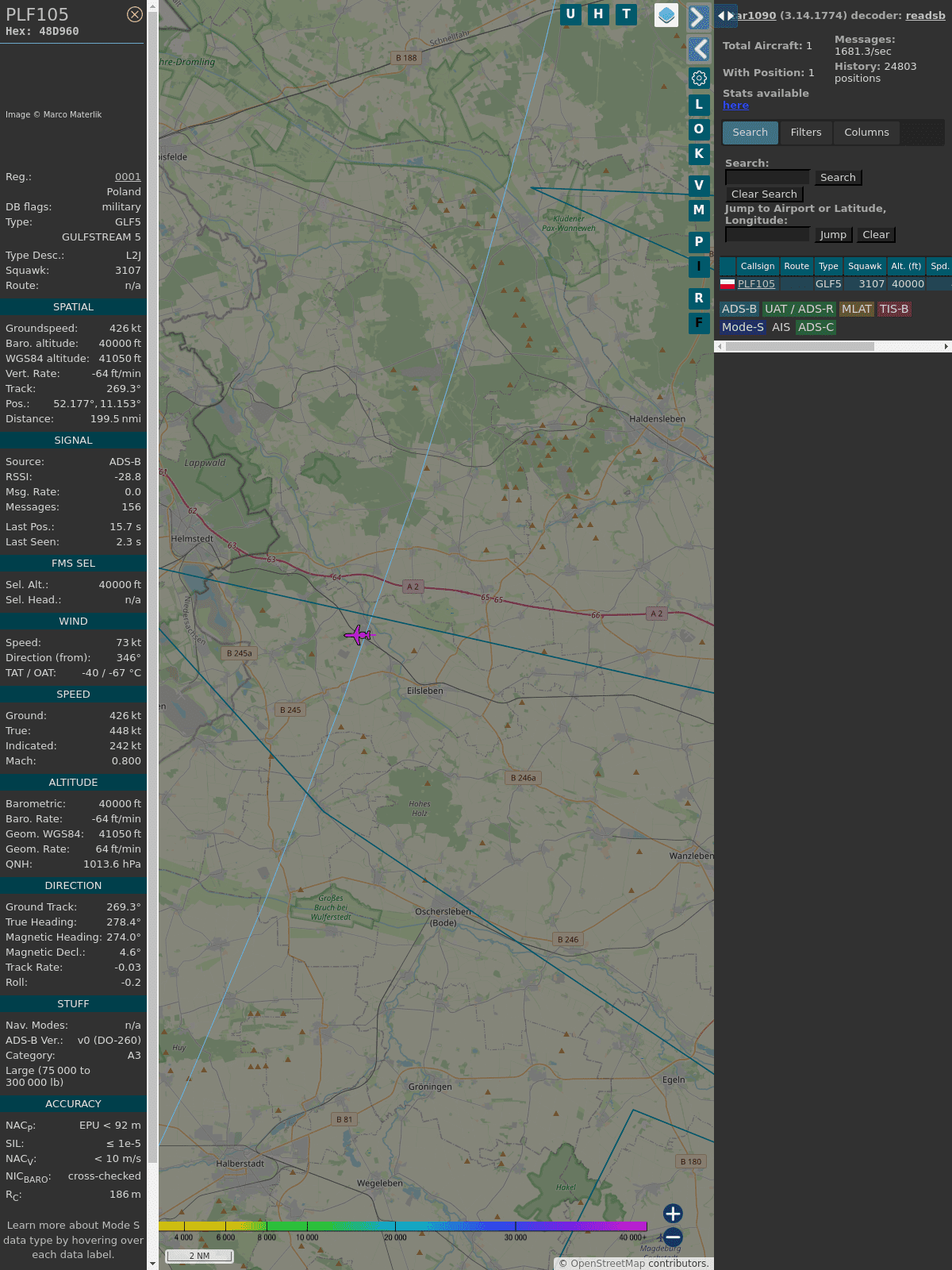The width and height of the screenshot is (952, 1270).
Task: Click the Hex: 48D960 text
Action: coord(42,32)
